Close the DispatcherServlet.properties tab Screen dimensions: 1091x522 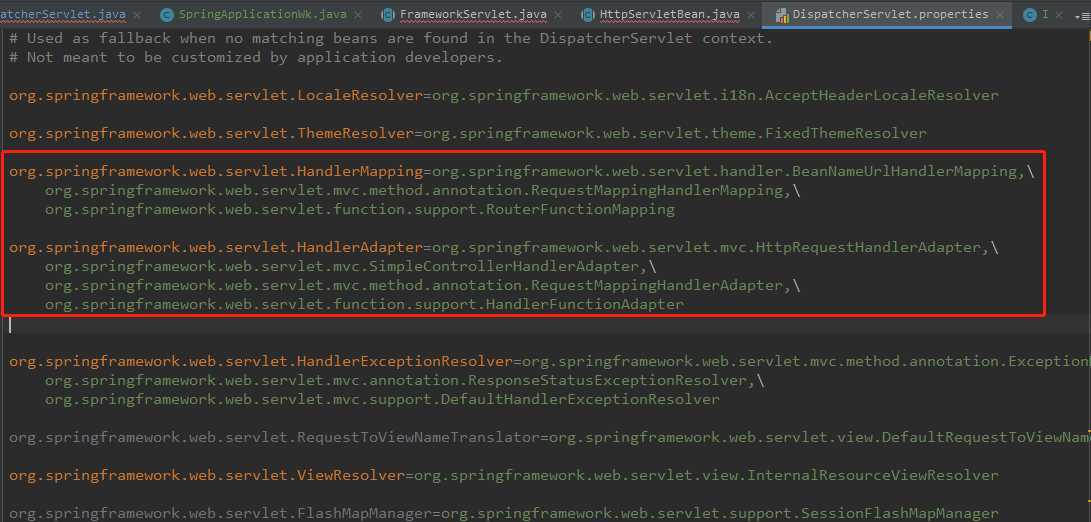1000,15
